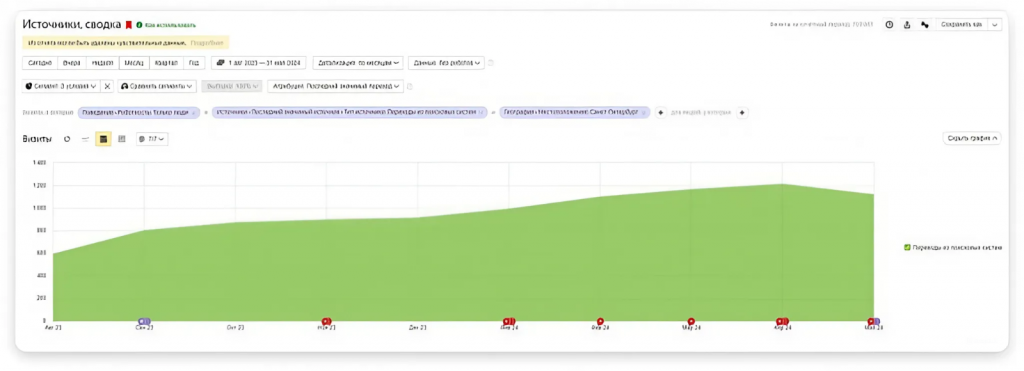Switch chart to line view icon
Viewport: 1024px width, 371px height.
(x=85, y=138)
